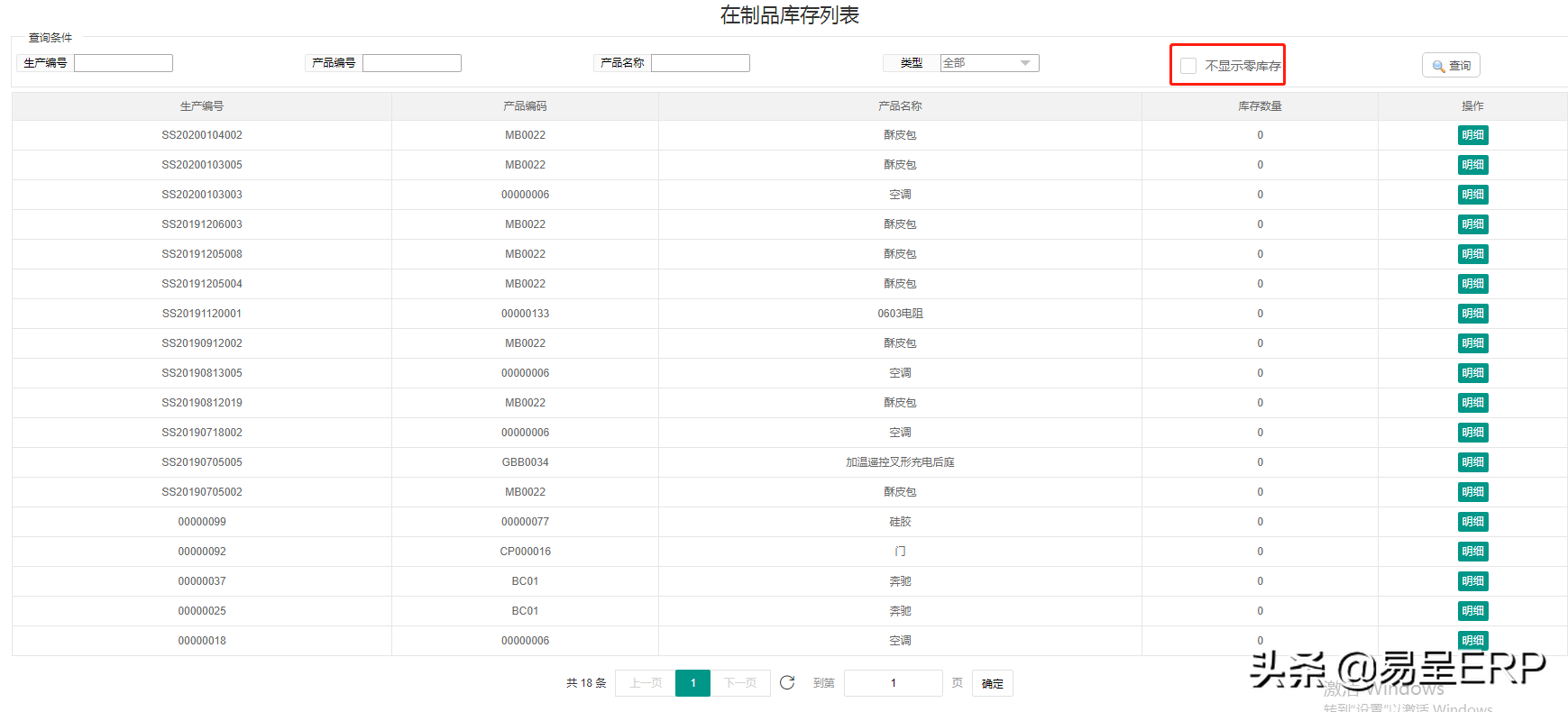Open the 类型 dropdown showing 全部
This screenshot has height=712, width=1568.
[x=989, y=63]
